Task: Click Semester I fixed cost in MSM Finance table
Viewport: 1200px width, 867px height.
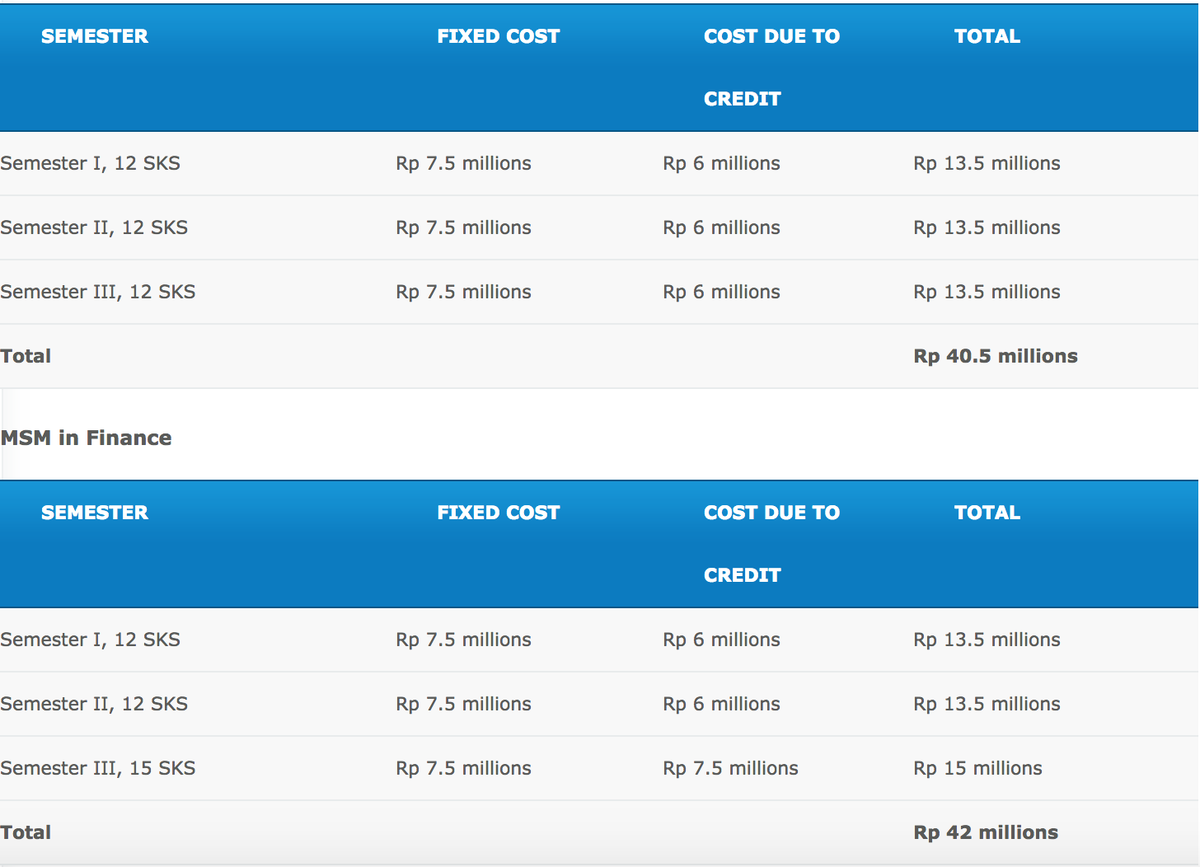Action: (x=463, y=639)
